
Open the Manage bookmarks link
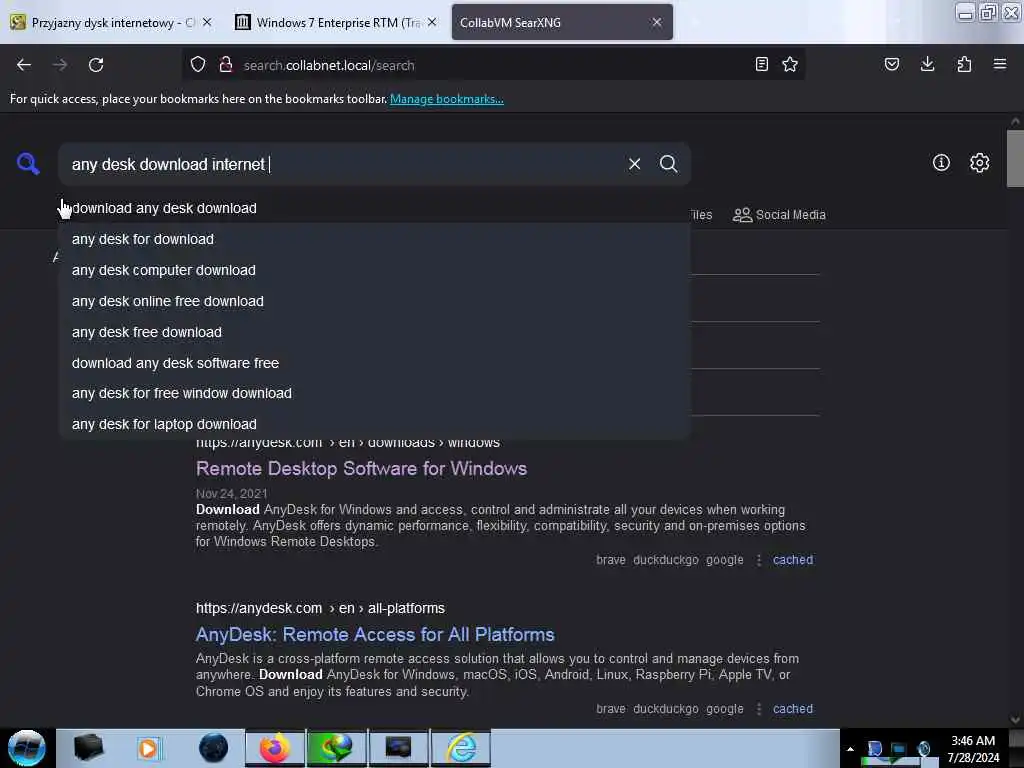(x=447, y=99)
